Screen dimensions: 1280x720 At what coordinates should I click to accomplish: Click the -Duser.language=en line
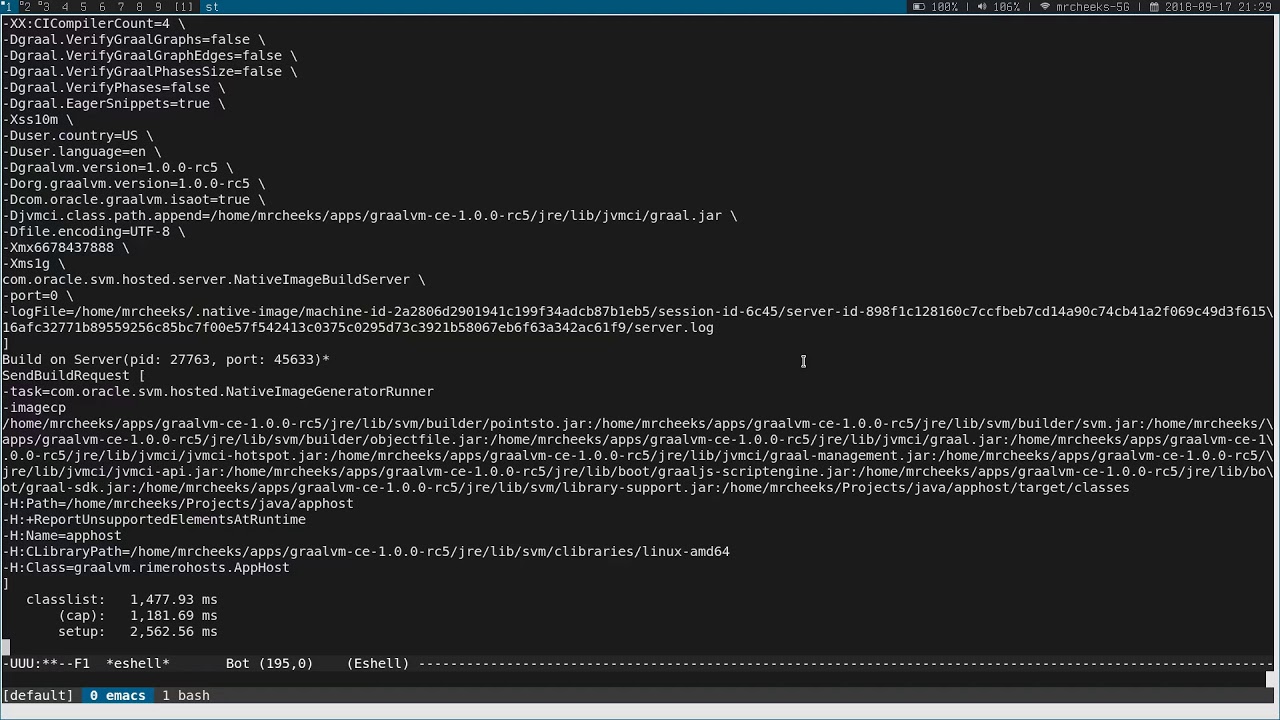(x=82, y=151)
